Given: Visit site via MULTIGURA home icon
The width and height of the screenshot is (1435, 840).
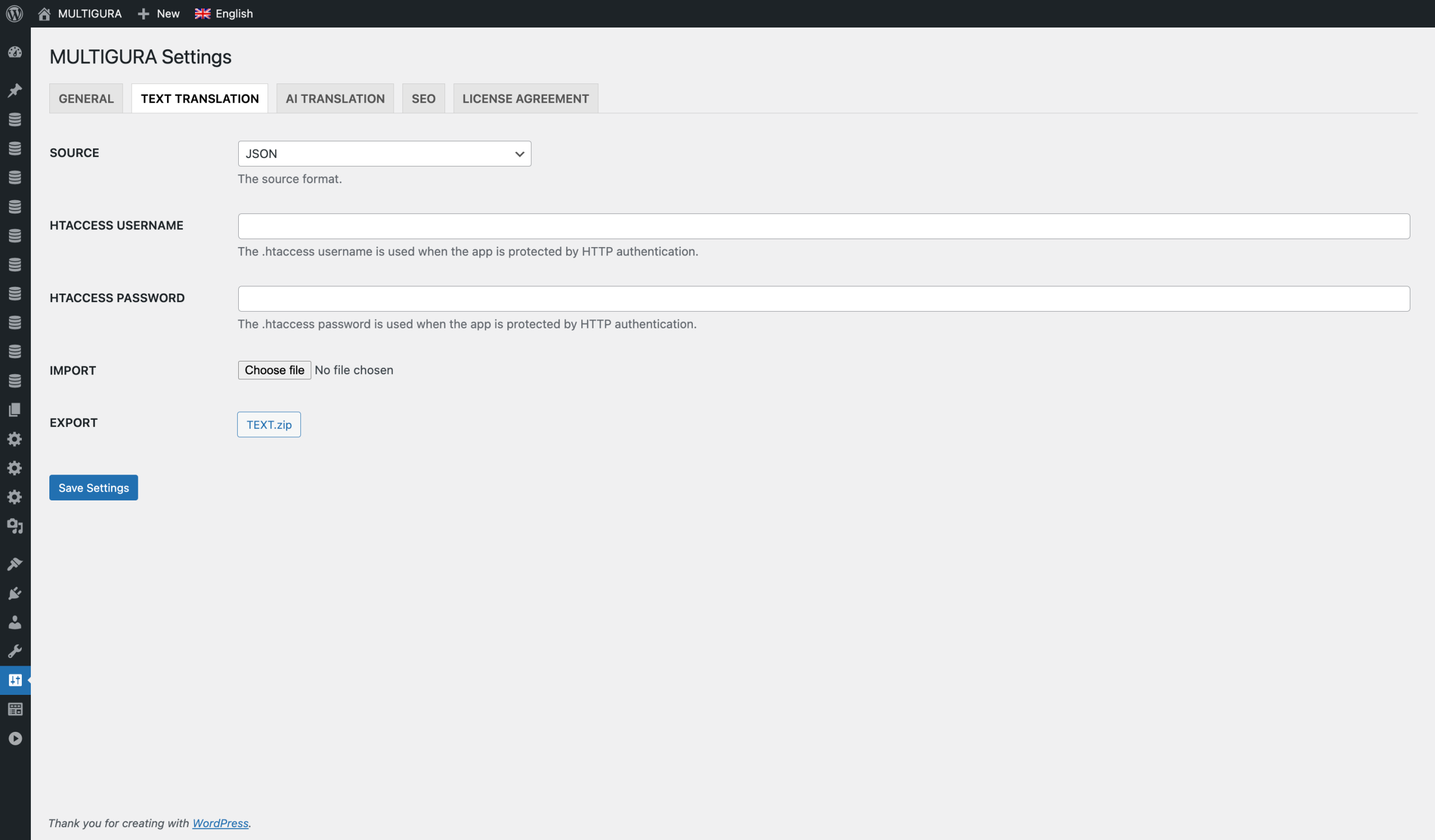Looking at the screenshot, I should pos(44,13).
